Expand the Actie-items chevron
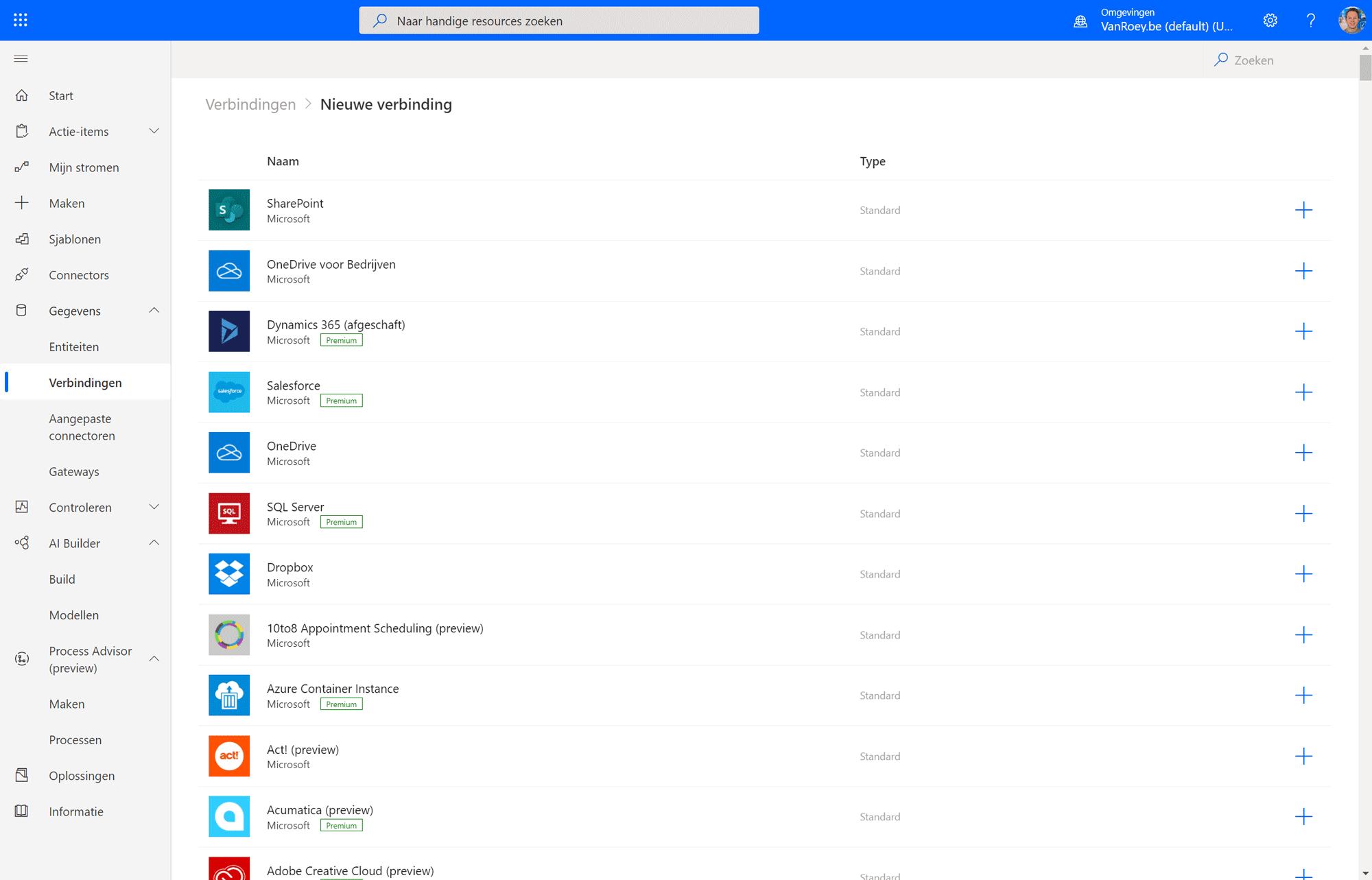Screen dimensions: 1372x880 click(154, 131)
